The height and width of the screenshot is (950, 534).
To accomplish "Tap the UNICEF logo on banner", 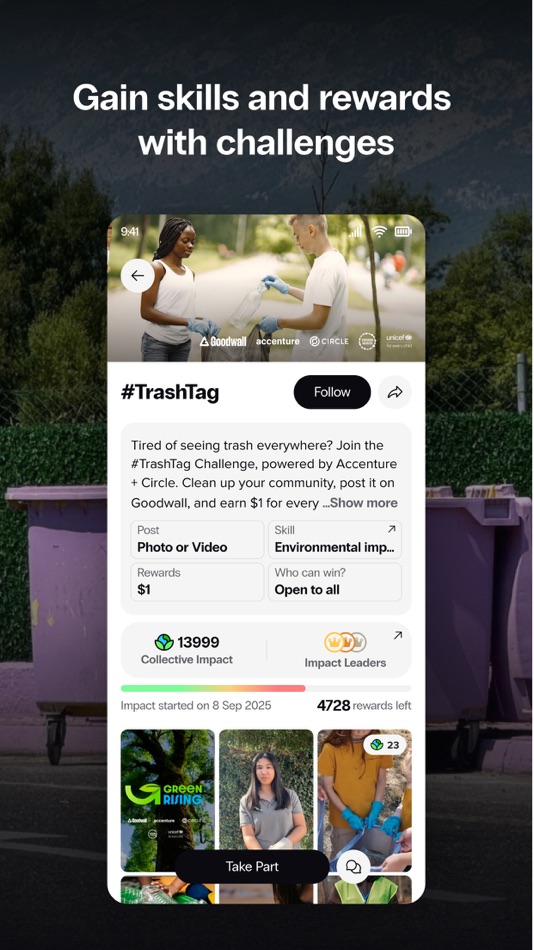I will point(399,340).
